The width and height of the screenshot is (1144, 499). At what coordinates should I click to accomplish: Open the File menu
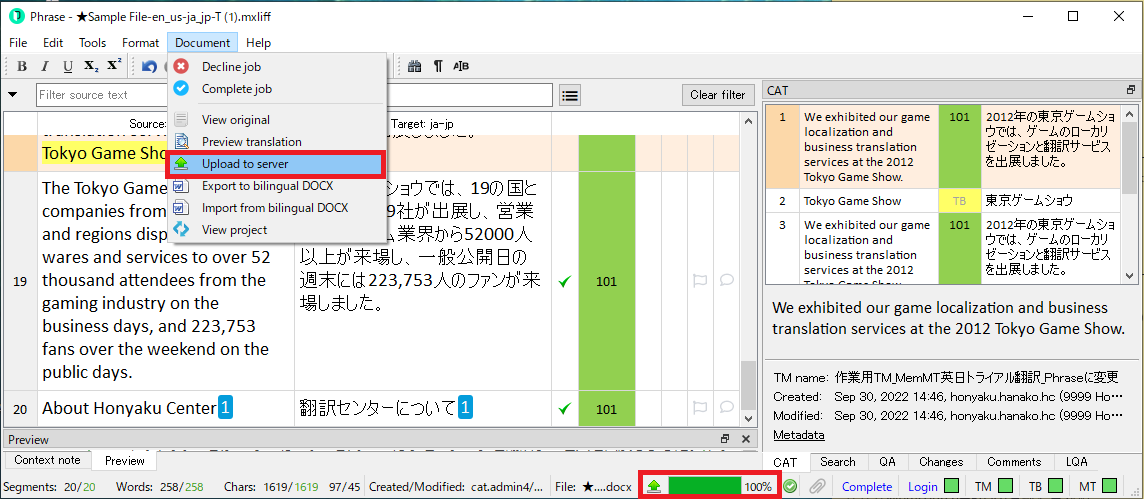click(18, 43)
